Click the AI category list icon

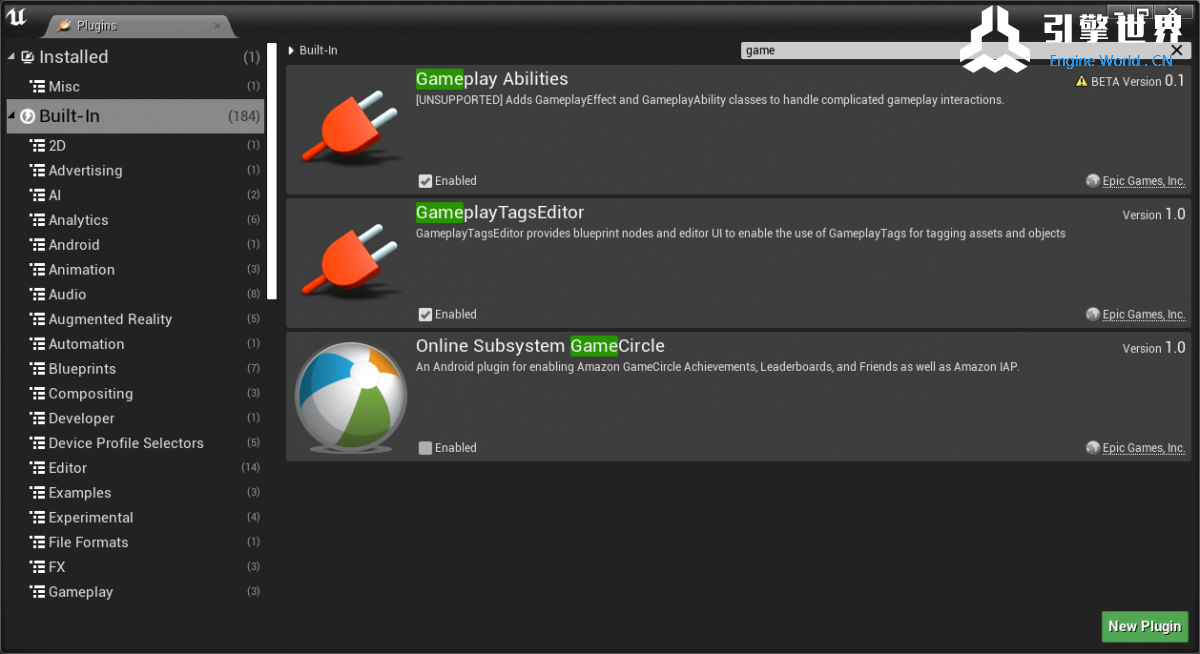coord(38,196)
